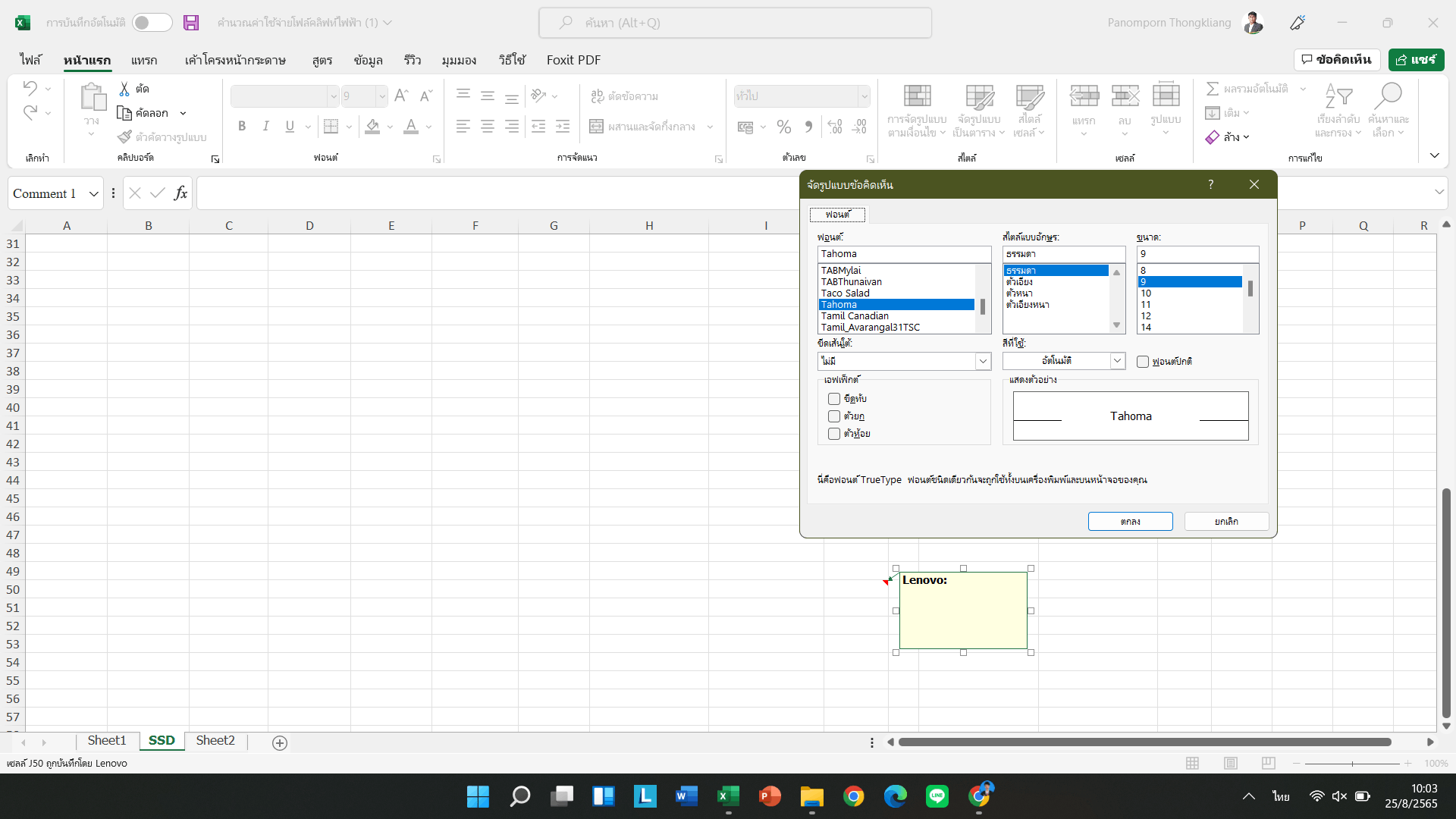Check the superscript effect checkbox
The height and width of the screenshot is (819, 1456).
834,416
